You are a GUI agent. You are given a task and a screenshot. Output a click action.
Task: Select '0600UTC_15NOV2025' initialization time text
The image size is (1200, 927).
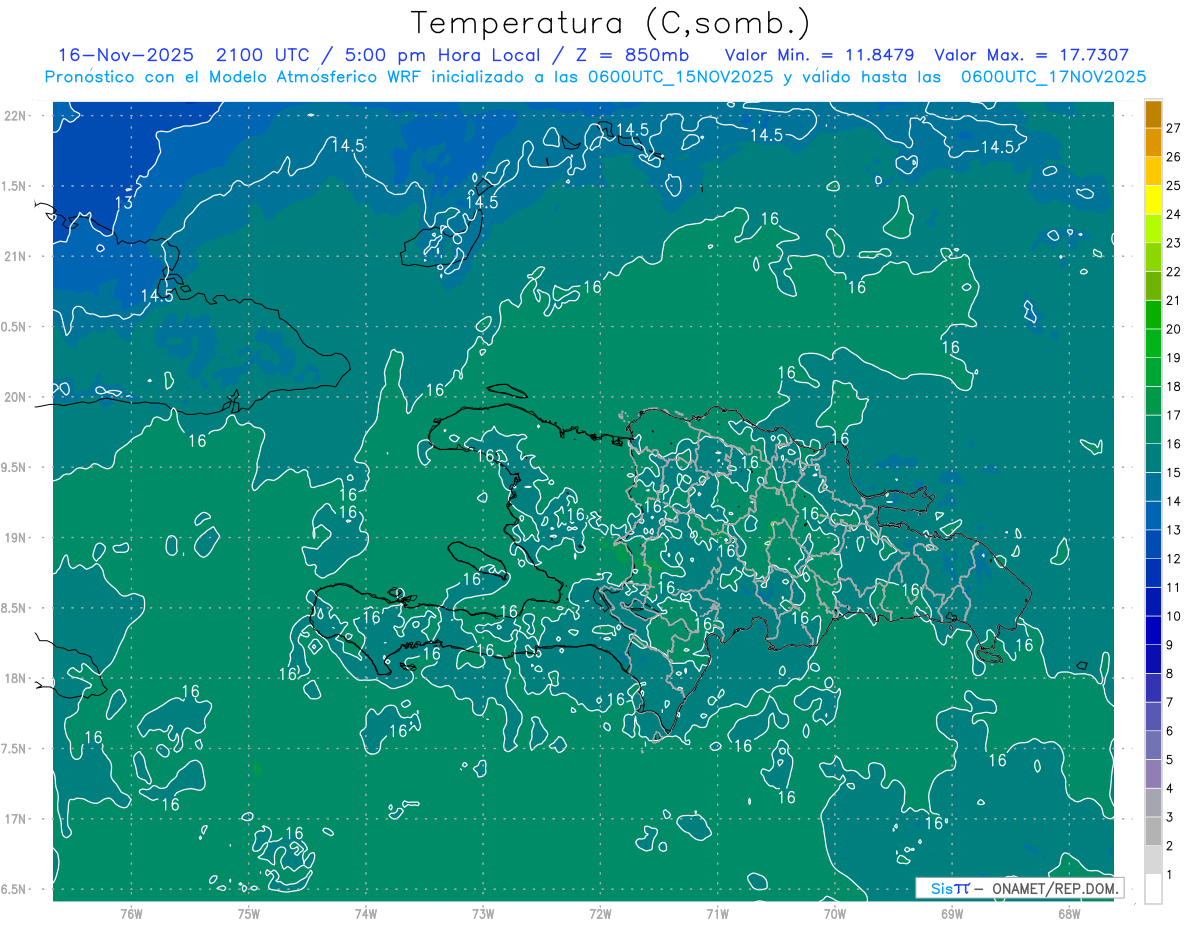point(677,76)
